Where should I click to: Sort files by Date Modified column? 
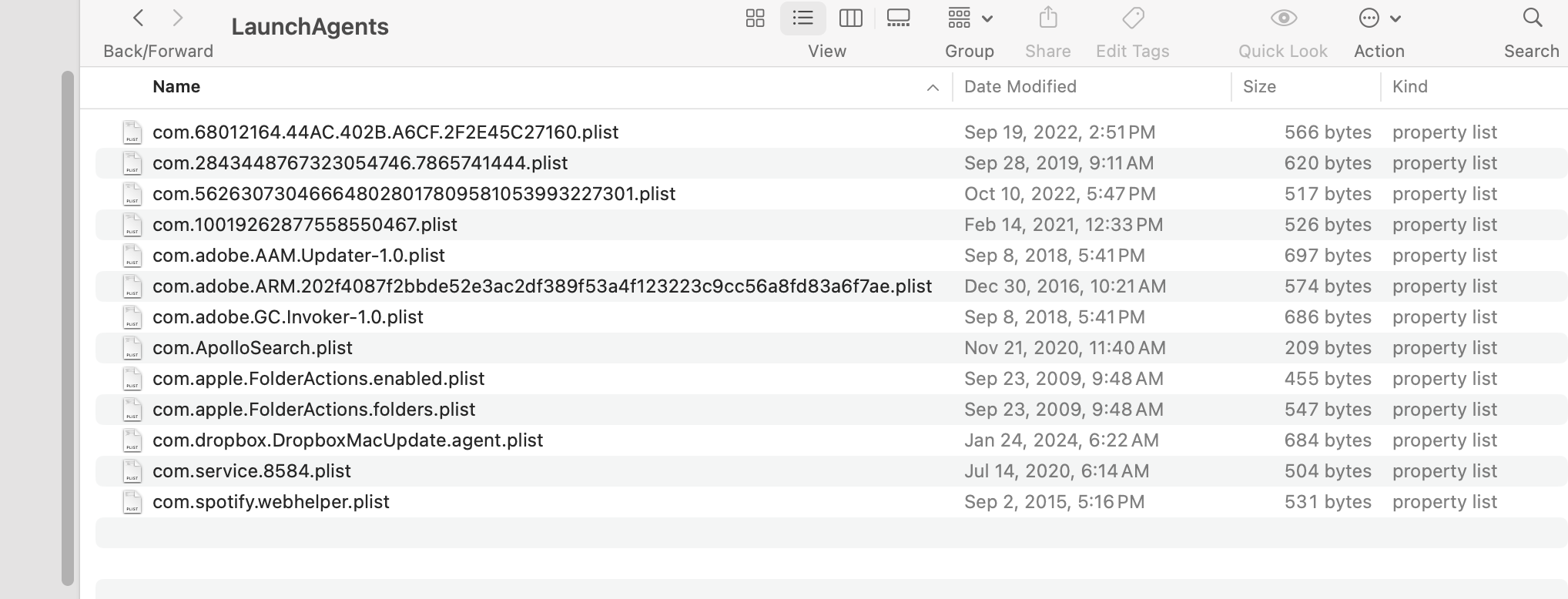coord(1020,87)
